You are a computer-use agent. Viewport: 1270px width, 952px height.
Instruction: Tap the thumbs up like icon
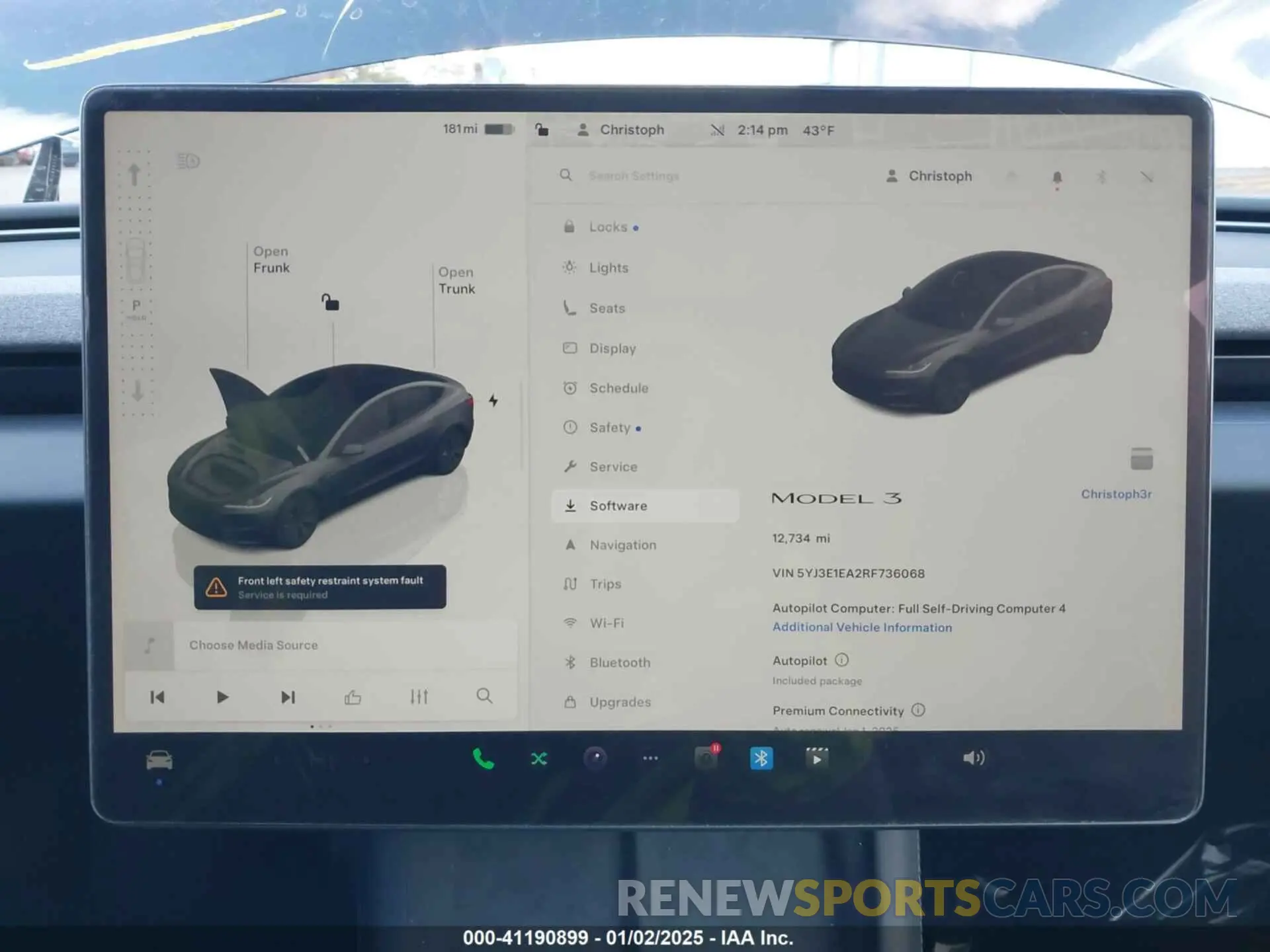(x=353, y=697)
